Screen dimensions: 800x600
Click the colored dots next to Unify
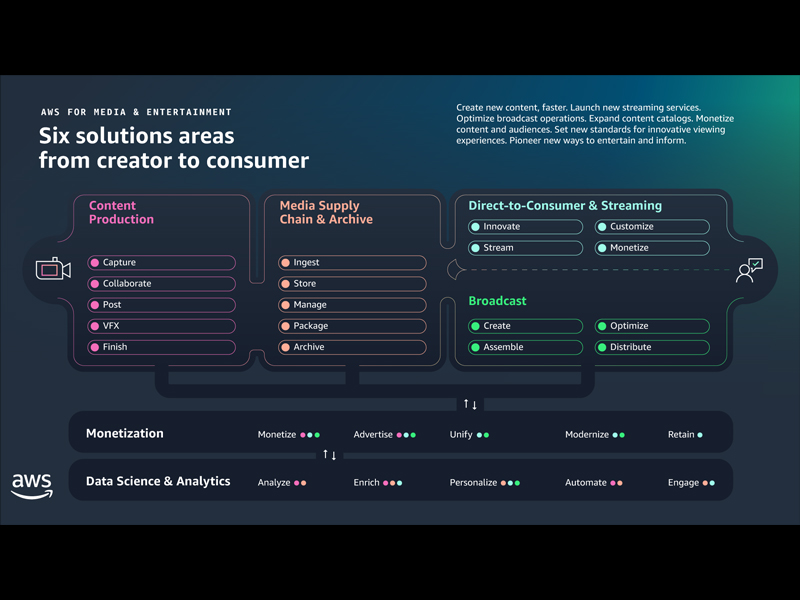(483, 435)
